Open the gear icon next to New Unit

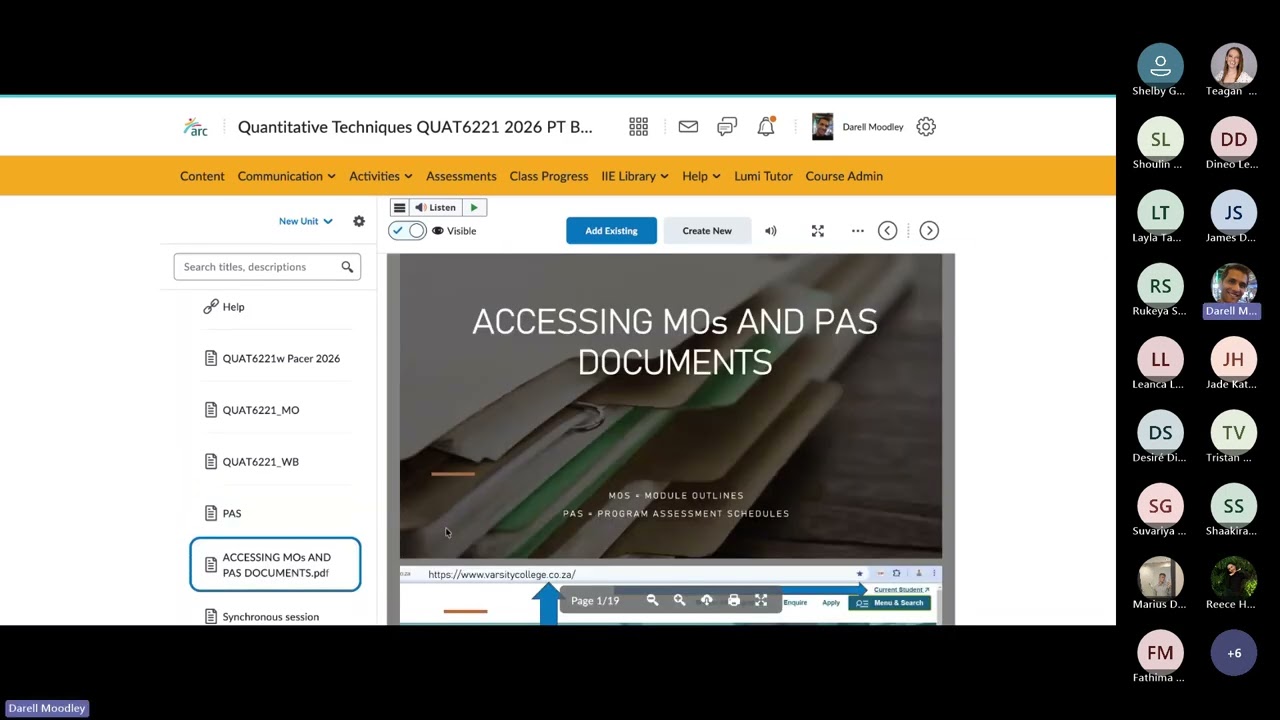[359, 221]
